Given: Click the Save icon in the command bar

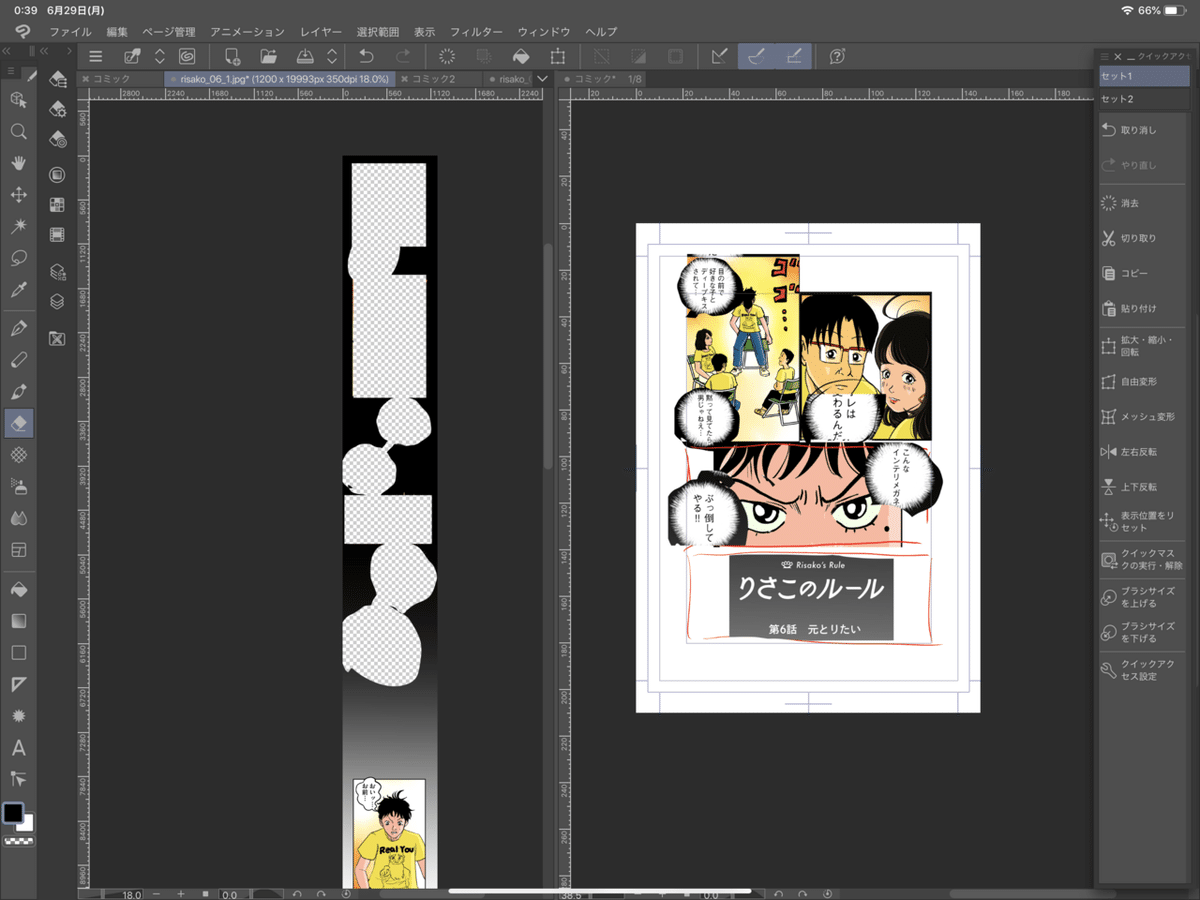Looking at the screenshot, I should click(x=305, y=57).
